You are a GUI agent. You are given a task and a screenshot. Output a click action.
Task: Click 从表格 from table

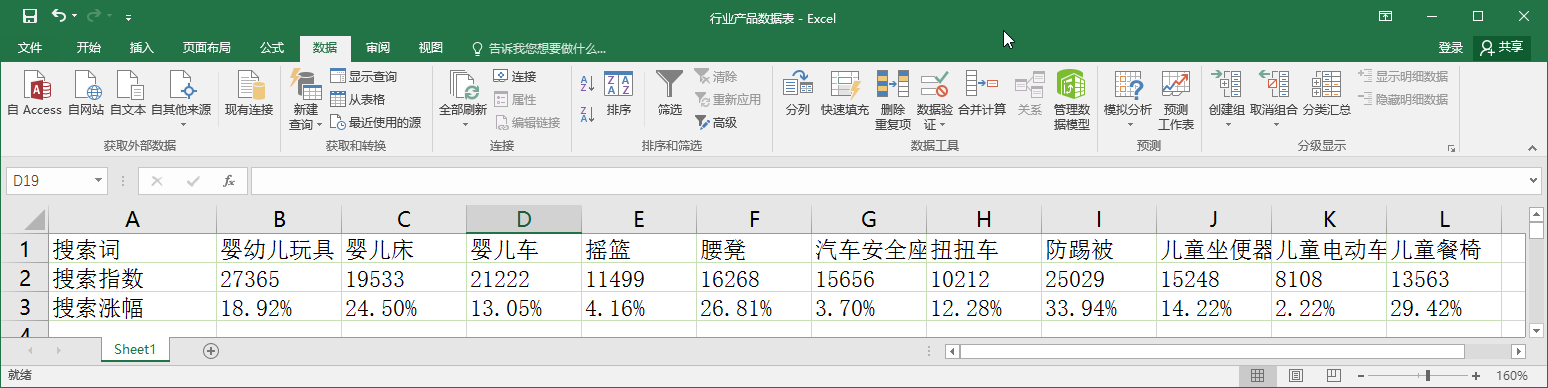pos(358,100)
